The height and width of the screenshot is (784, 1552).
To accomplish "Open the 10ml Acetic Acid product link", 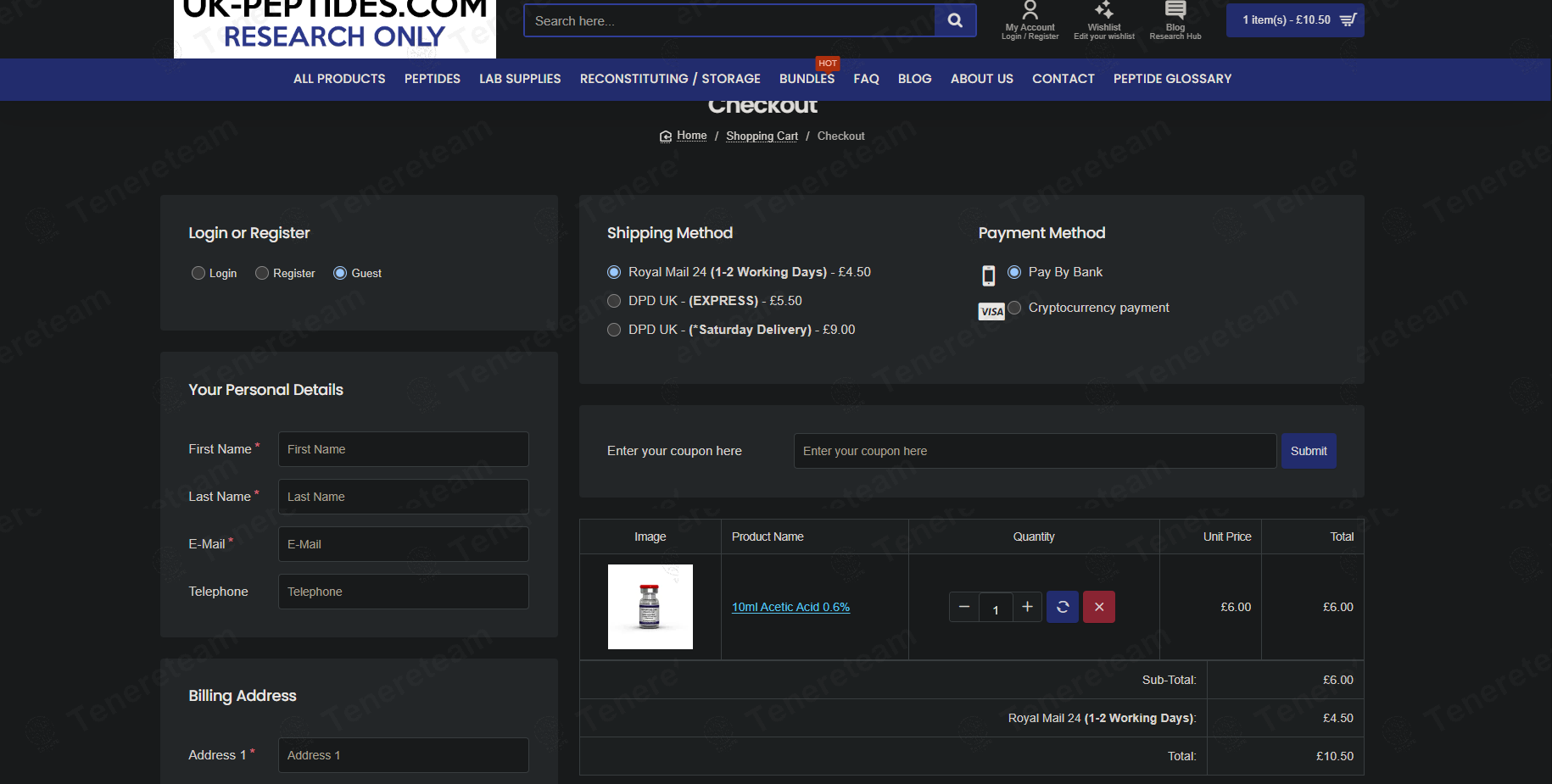I will coord(790,607).
